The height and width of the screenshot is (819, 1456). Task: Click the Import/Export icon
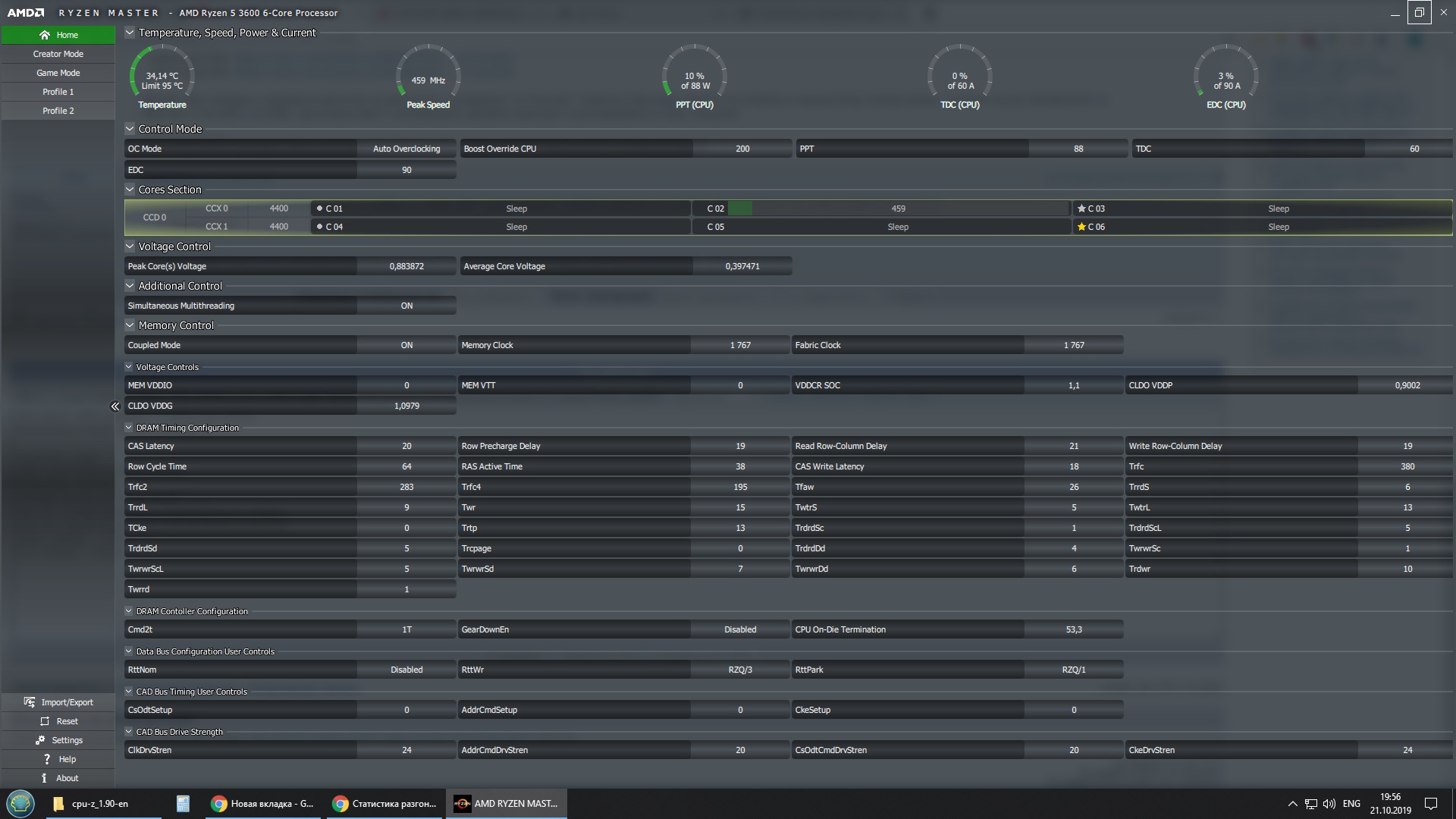pos(30,702)
